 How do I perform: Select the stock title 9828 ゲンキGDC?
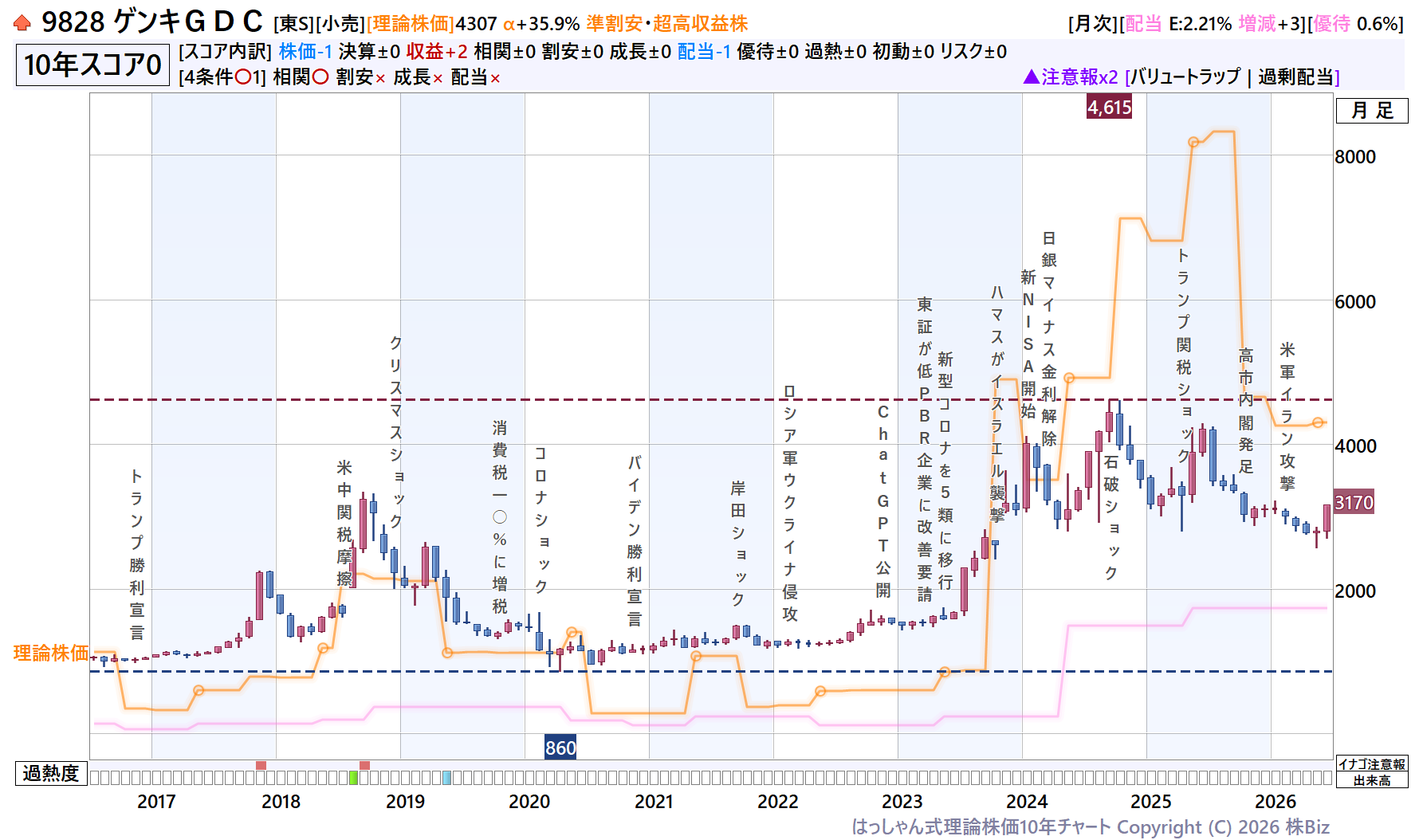[x=152, y=22]
